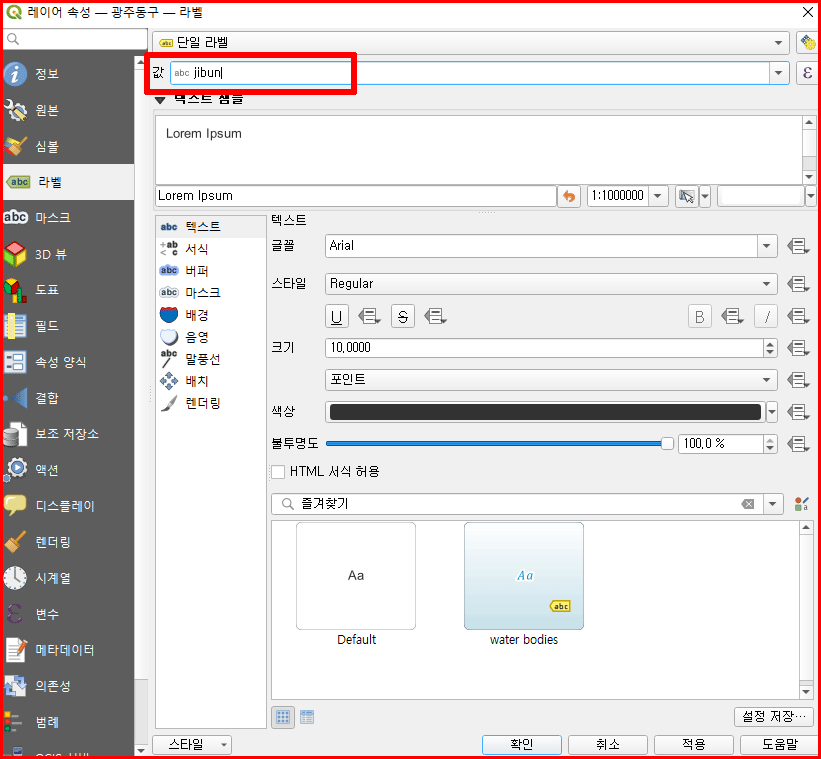
Task: Open the 3D 뷰 section
Action: coord(68,254)
